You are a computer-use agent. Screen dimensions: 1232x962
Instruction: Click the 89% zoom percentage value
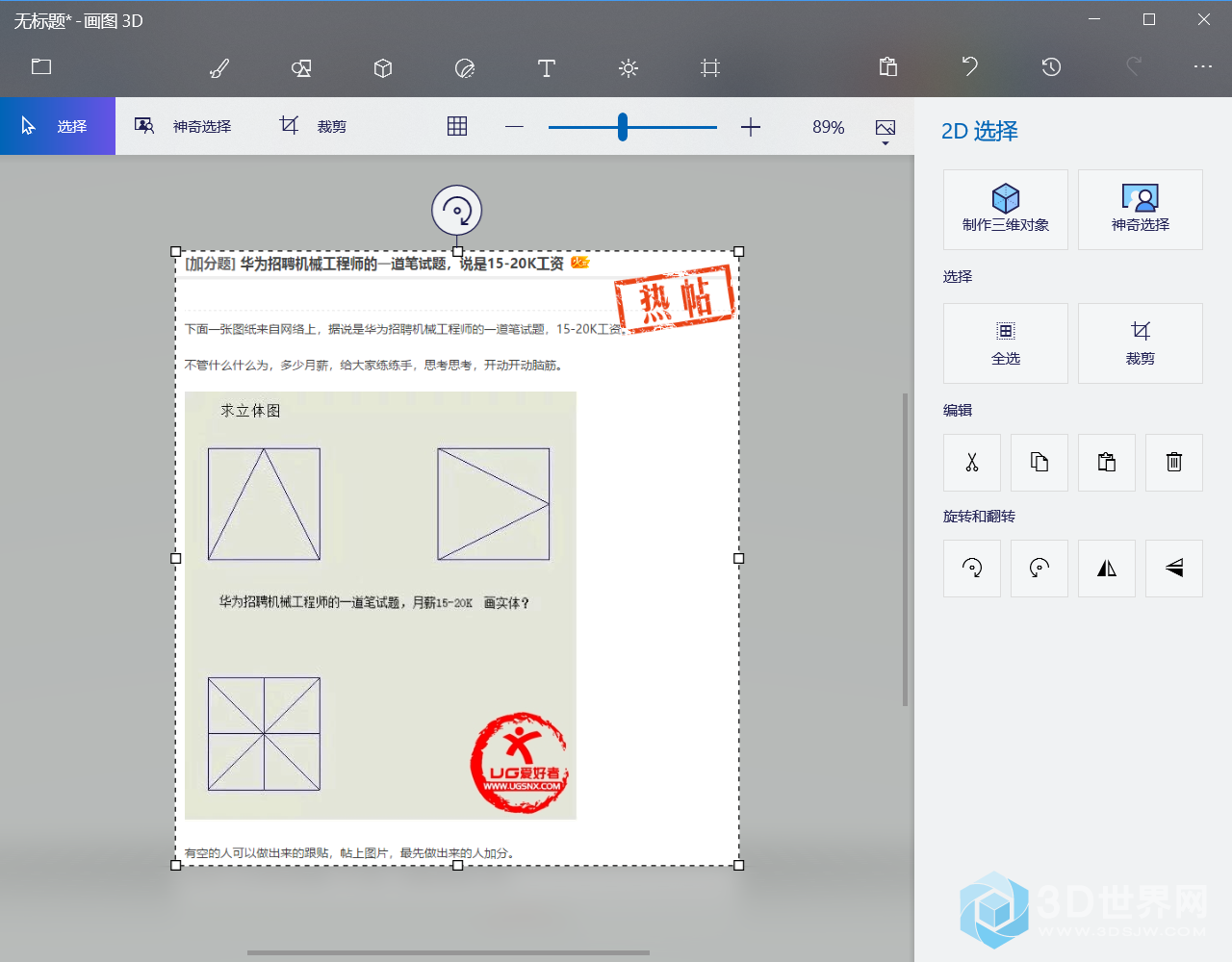click(829, 127)
